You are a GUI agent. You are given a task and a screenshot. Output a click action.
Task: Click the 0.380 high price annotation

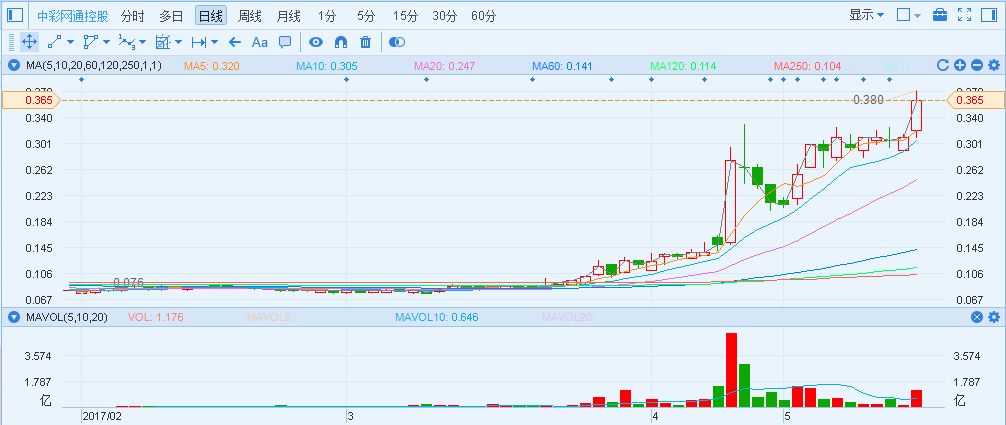[869, 100]
